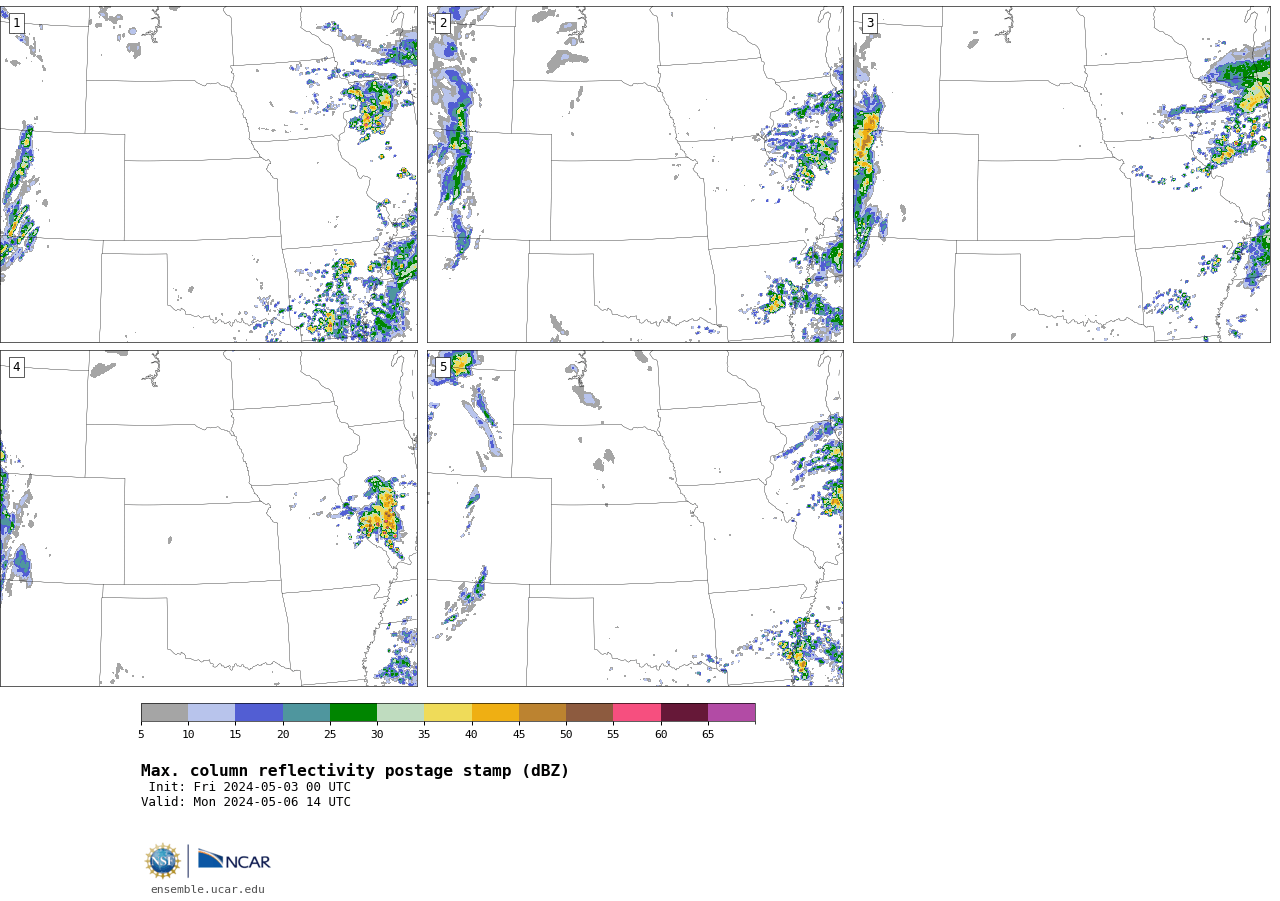The height and width of the screenshot is (901, 1280).
Task: Click the blue 15-20 dBZ swatch
Action: click(x=259, y=713)
